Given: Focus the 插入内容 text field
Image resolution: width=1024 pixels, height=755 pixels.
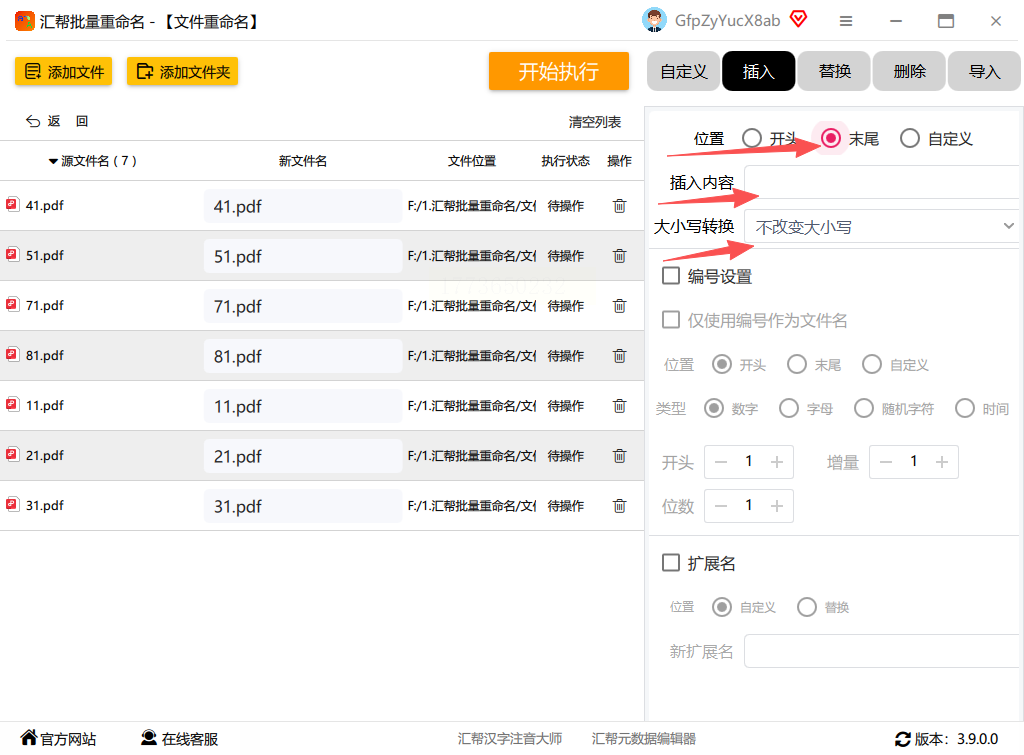Looking at the screenshot, I should 882,182.
